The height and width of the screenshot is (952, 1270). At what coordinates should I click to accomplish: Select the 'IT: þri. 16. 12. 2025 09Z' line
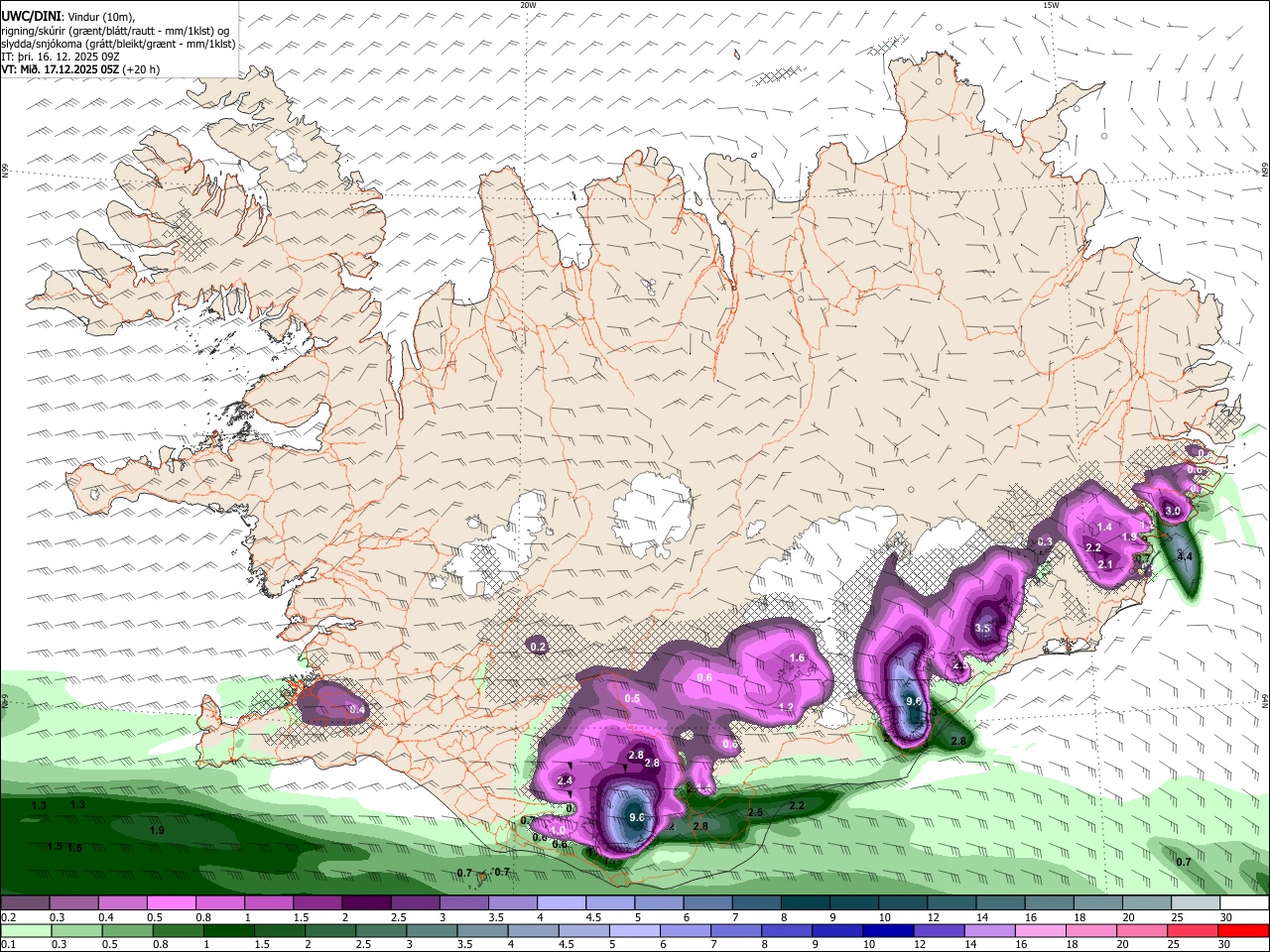click(x=60, y=57)
